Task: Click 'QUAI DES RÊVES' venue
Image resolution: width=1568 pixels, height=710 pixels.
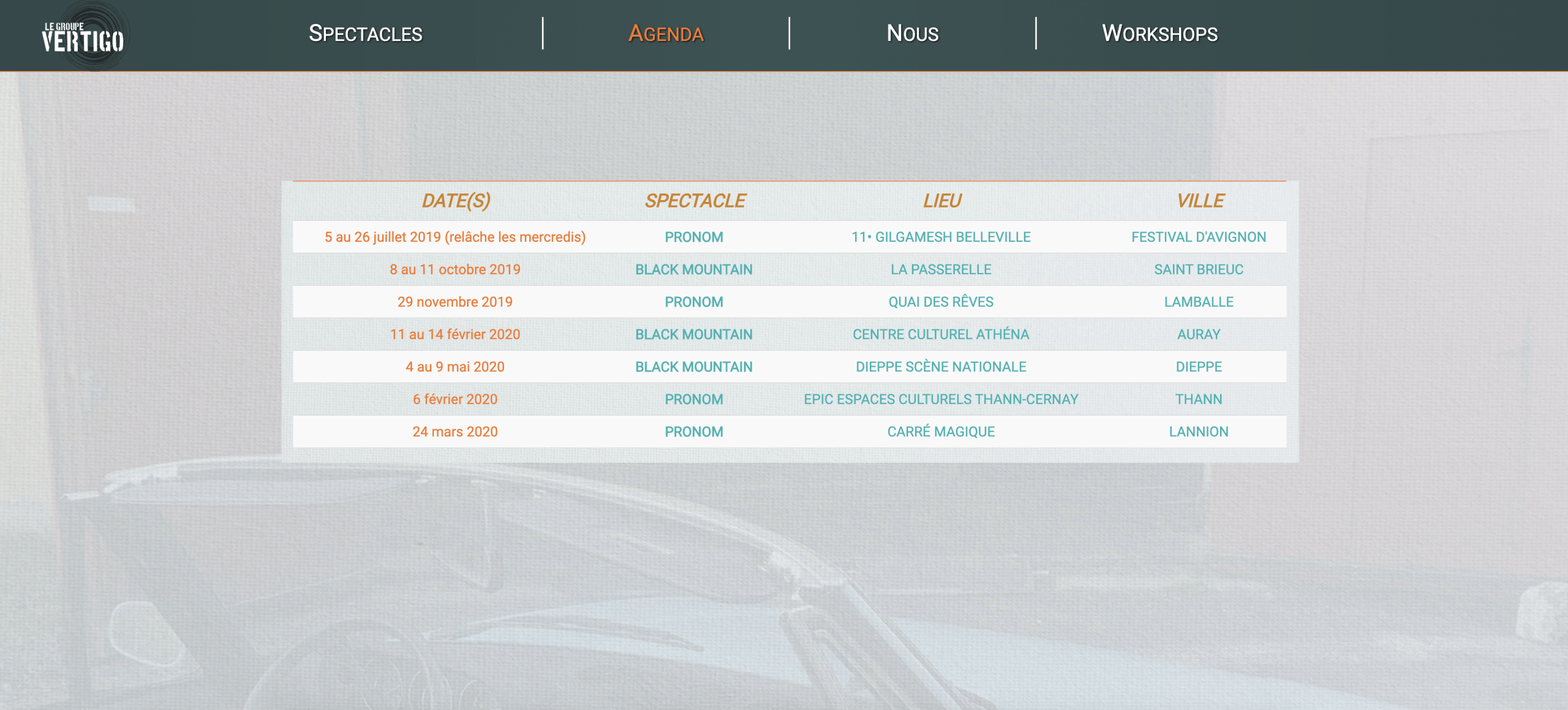Action: point(941,302)
